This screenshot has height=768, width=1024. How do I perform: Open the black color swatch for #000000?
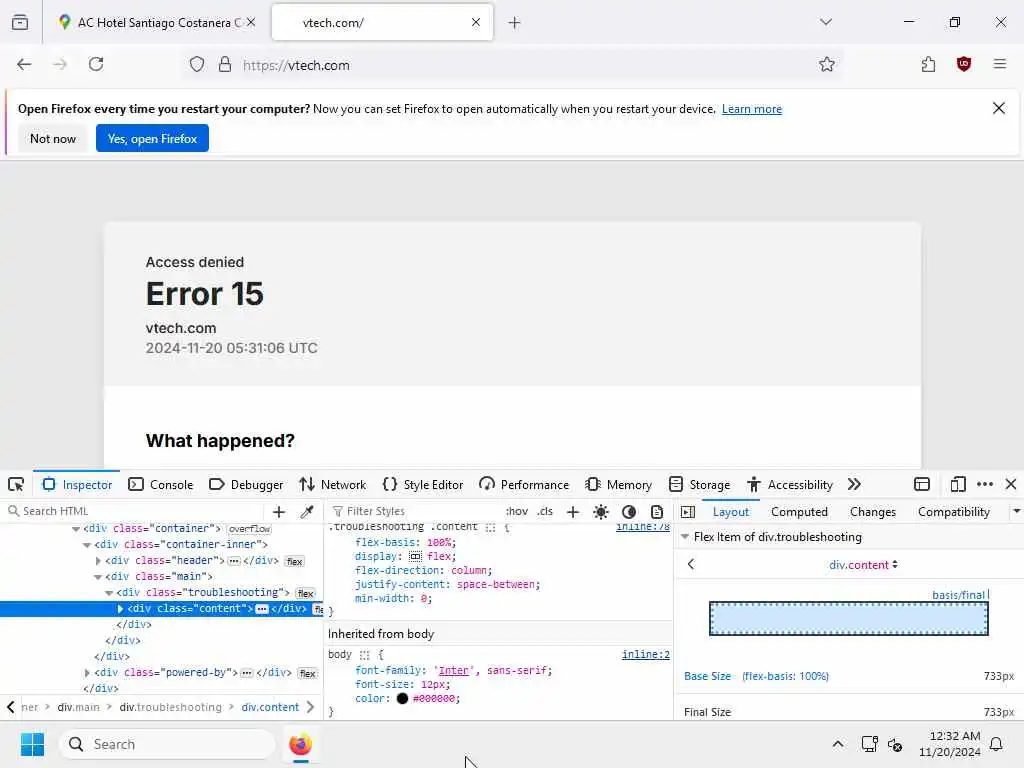point(402,699)
